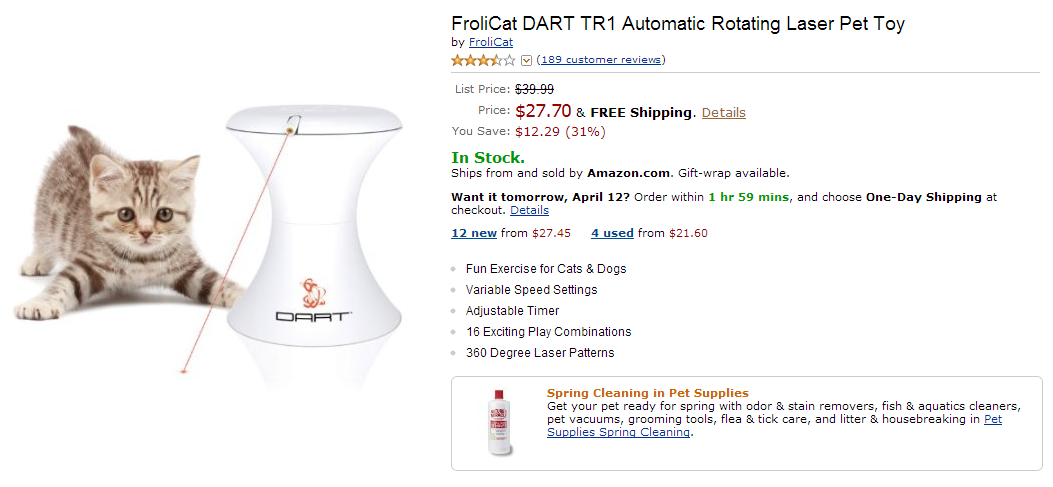Click the cleaning bottle thumbnail
Screen dimensions: 1053x487
coord(501,423)
